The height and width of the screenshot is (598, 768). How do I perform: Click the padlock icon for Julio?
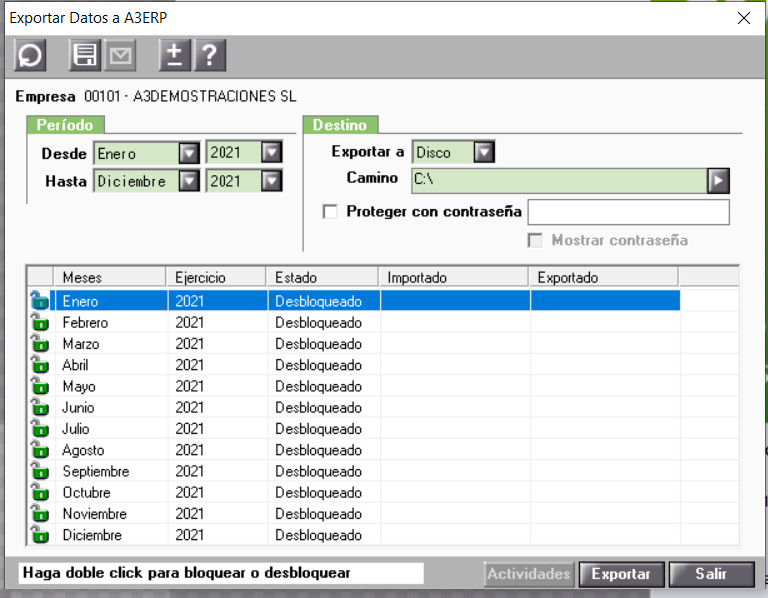click(x=40, y=429)
